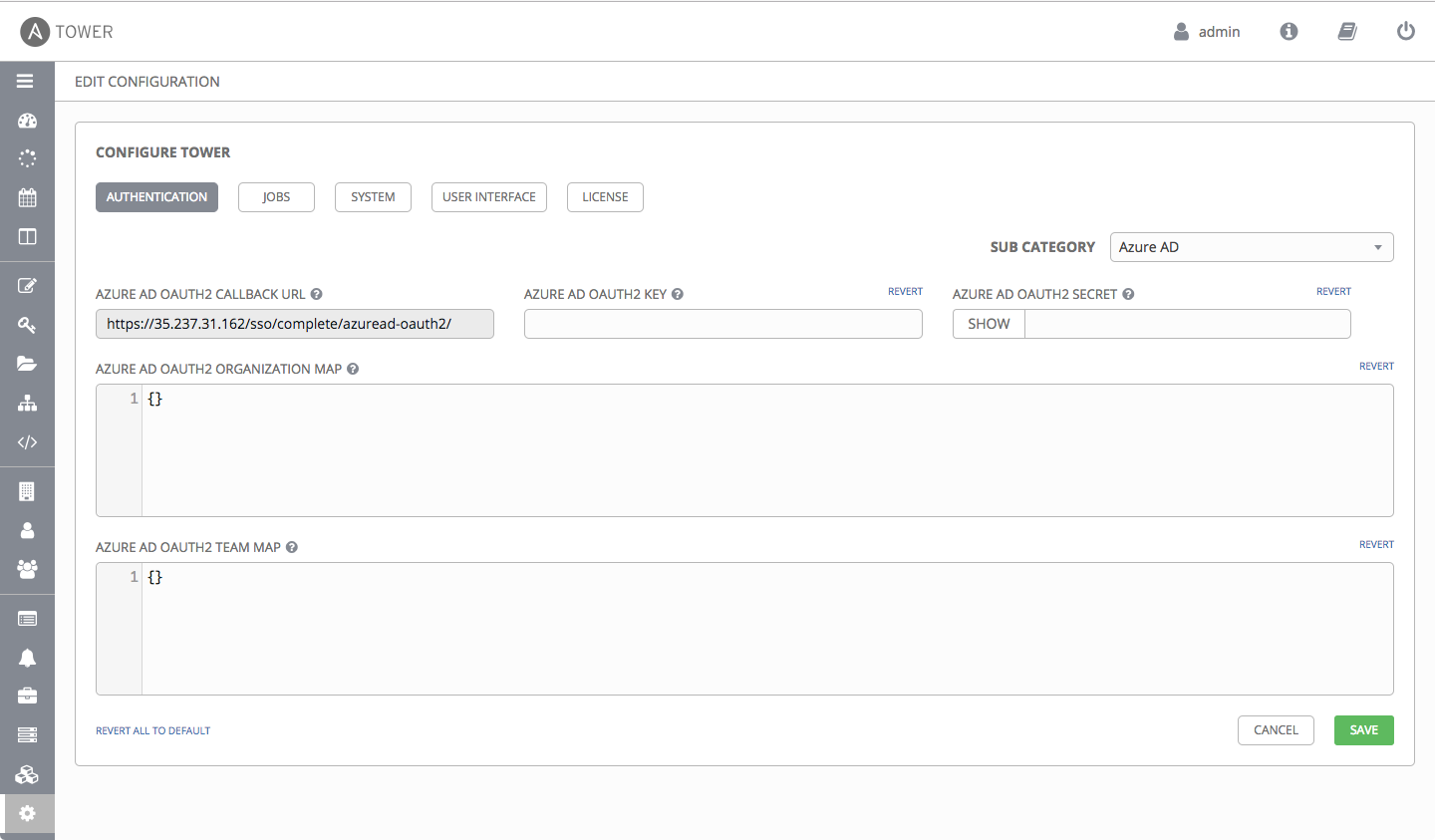
Task: Open the Sub Category dropdown showing Azure AD
Action: point(1251,247)
